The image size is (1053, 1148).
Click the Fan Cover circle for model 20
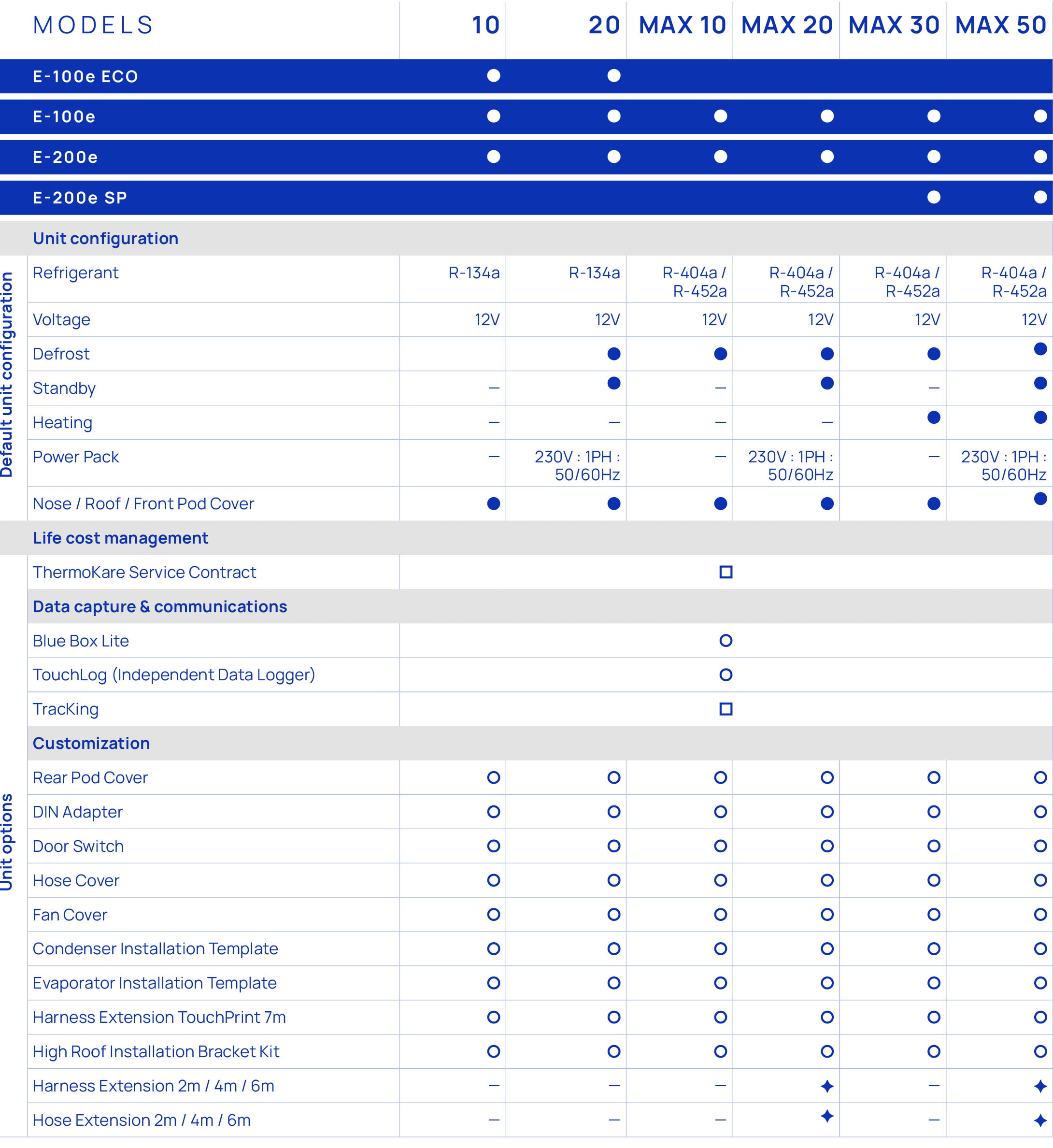613,914
